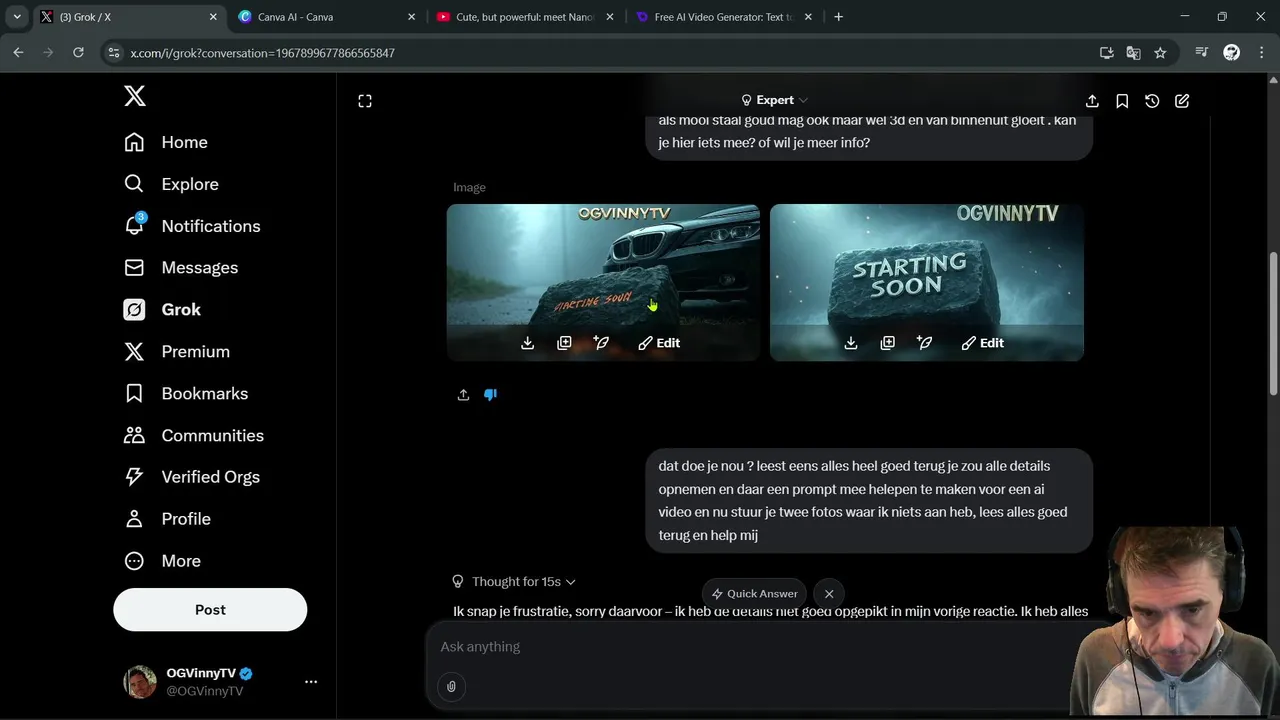Bookmark this page with star icon
Viewport: 1280px width, 720px height.
click(1160, 53)
